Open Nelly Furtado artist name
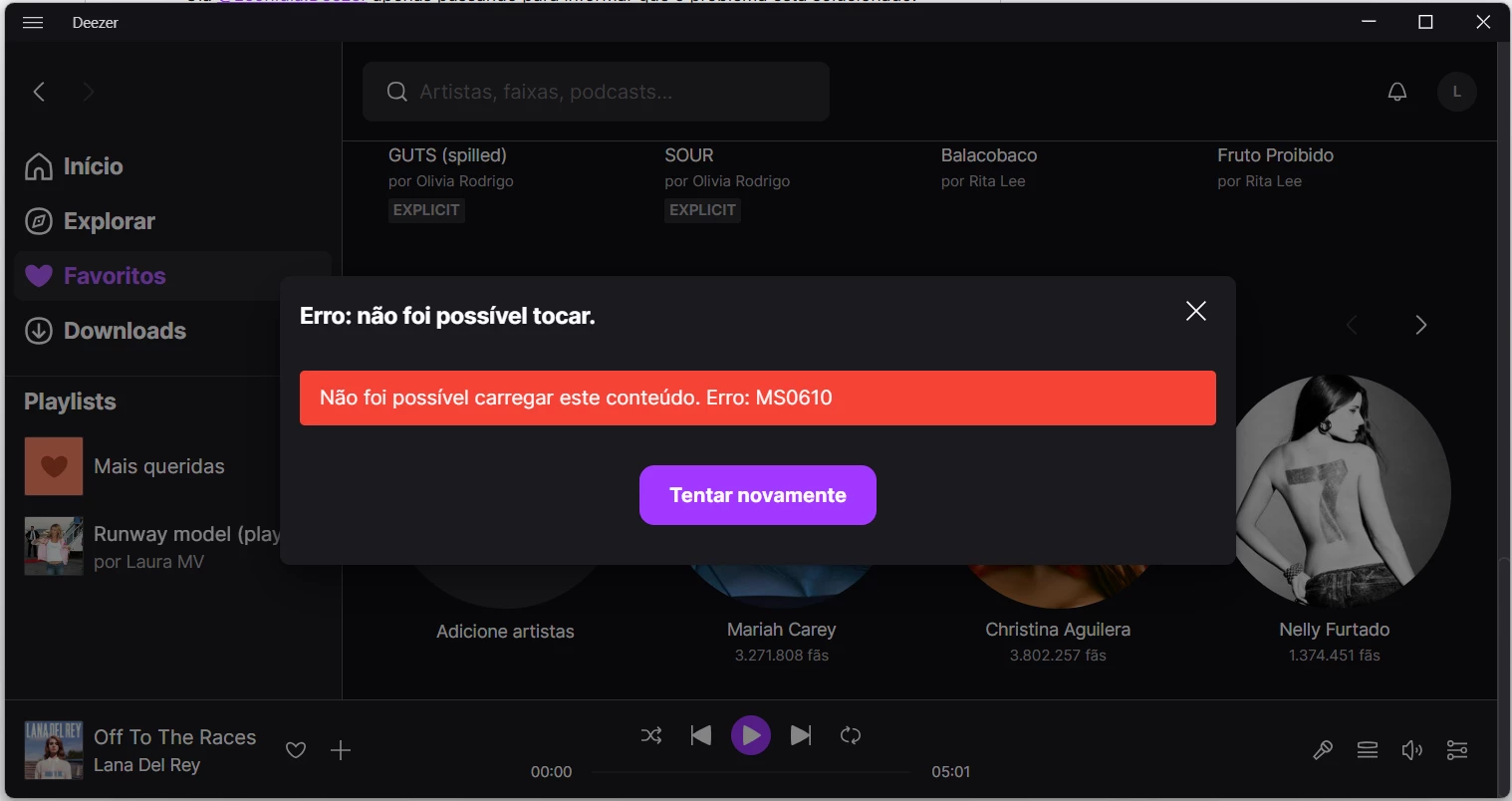Viewport: 1512px width, 801px height. pos(1335,630)
